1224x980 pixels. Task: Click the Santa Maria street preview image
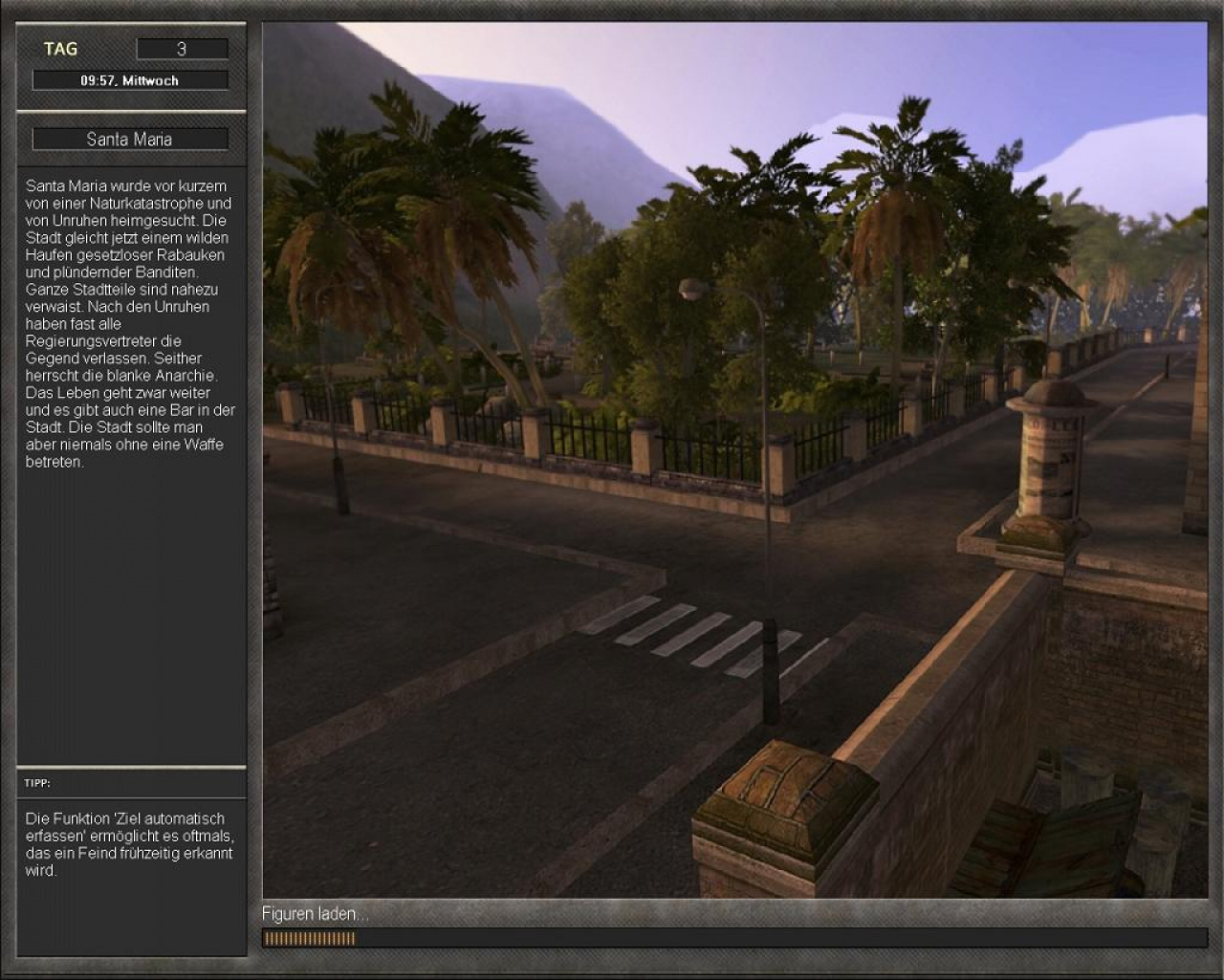[x=734, y=460]
